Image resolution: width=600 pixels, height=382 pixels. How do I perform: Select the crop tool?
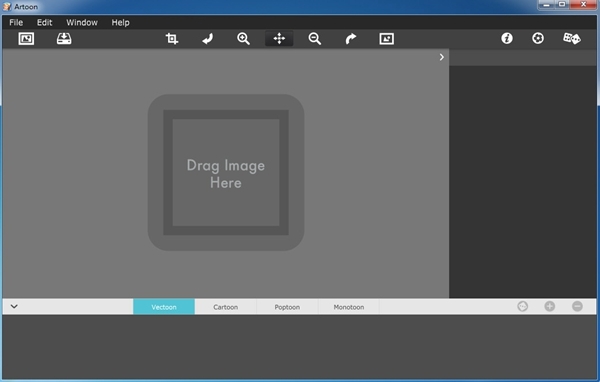[x=172, y=39]
